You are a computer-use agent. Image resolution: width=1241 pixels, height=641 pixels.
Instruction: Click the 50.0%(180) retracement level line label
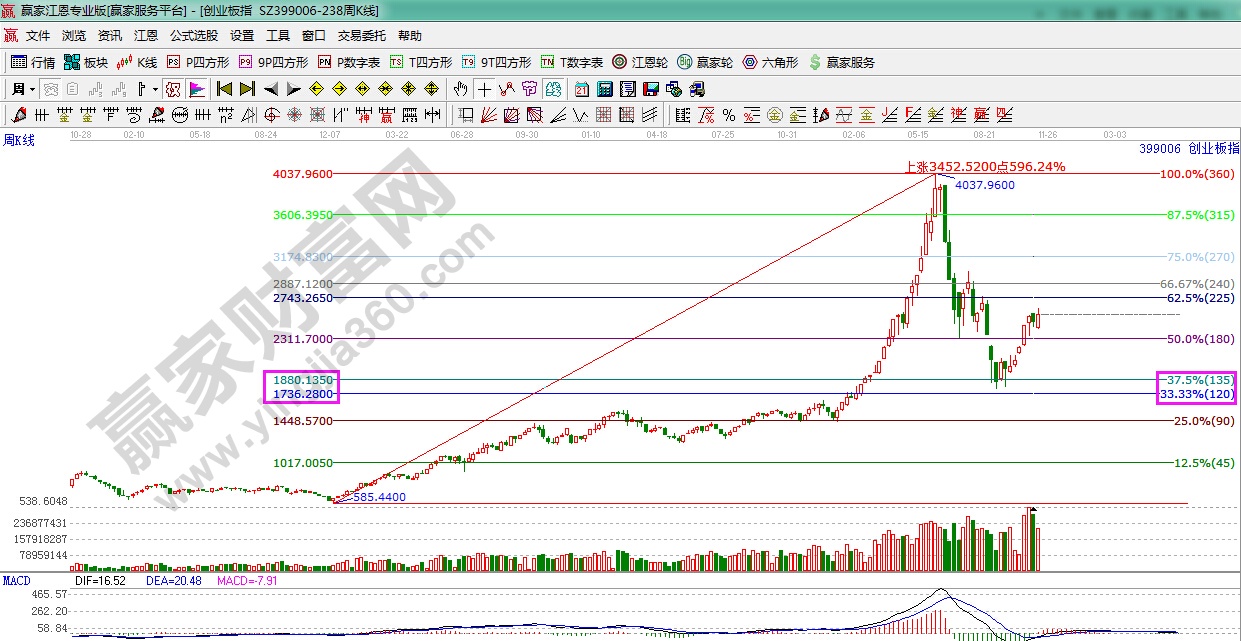click(1201, 340)
